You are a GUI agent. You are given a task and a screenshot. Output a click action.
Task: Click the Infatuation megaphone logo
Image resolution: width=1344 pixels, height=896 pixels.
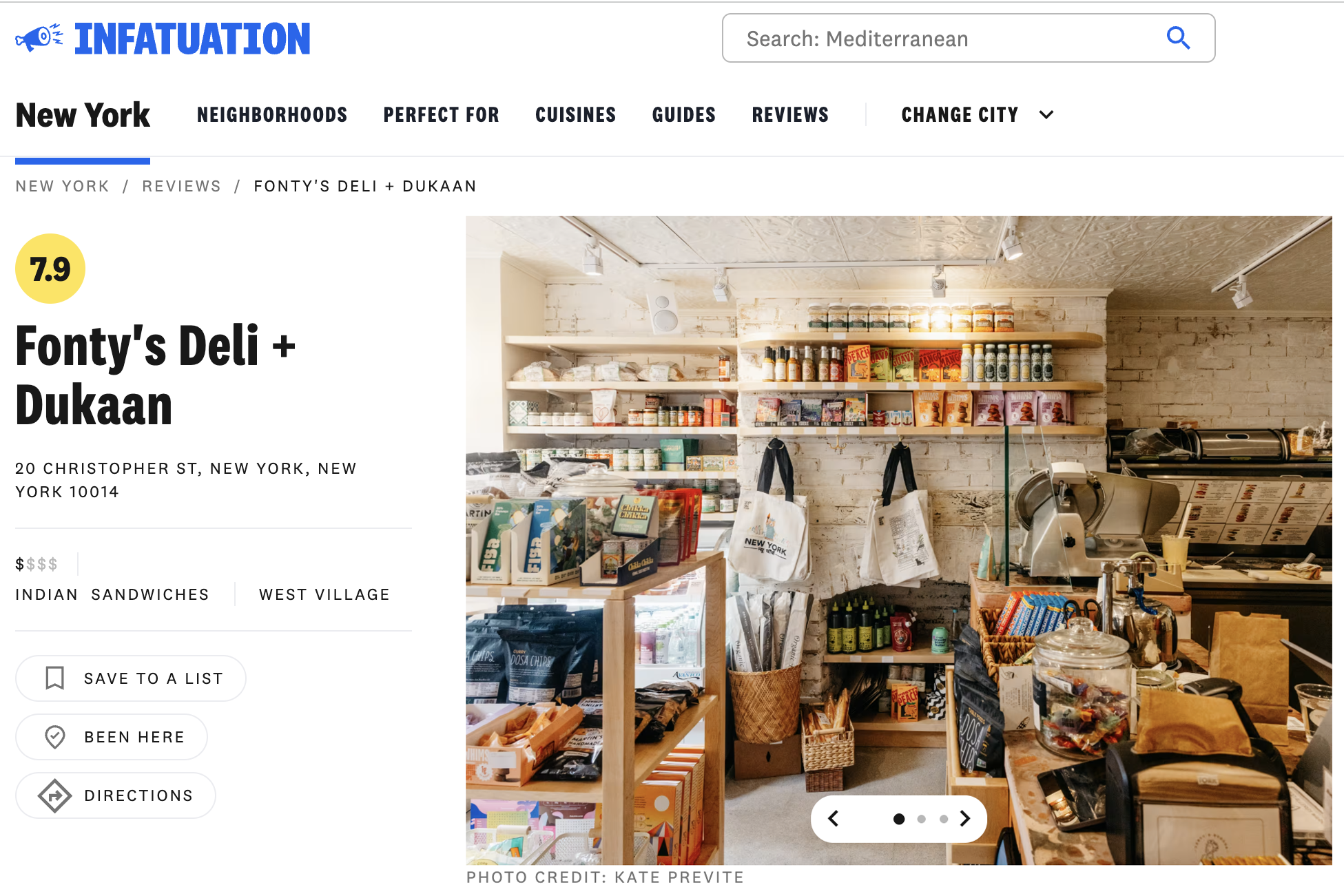point(39,38)
